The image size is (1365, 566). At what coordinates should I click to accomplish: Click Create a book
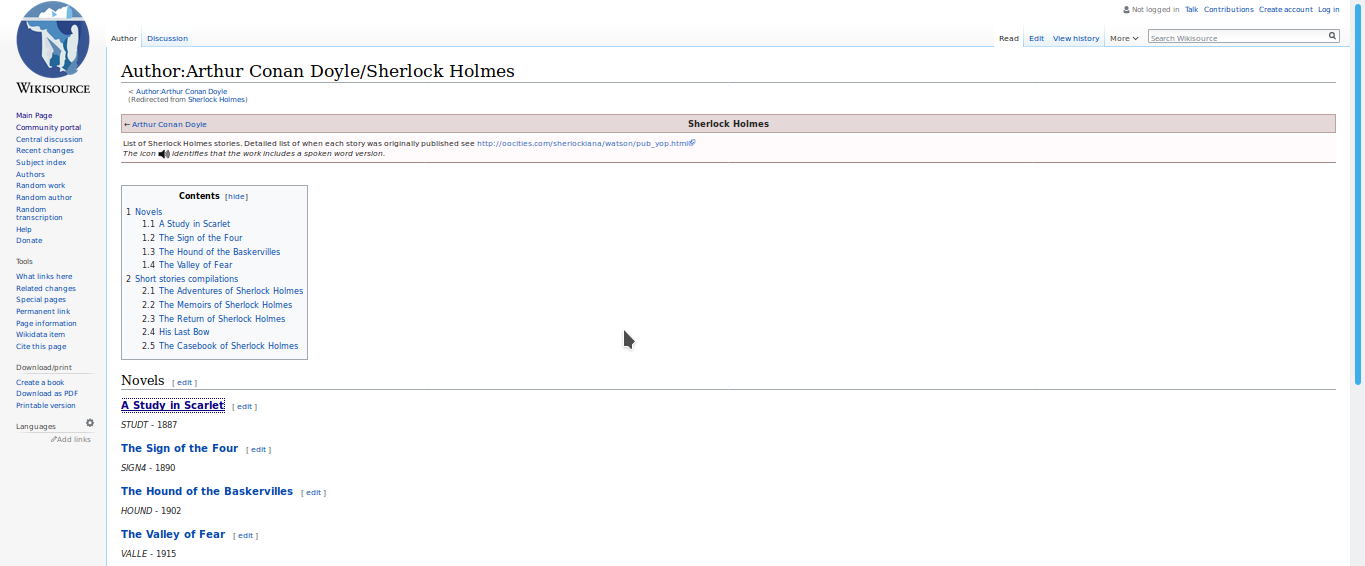click(x=40, y=382)
